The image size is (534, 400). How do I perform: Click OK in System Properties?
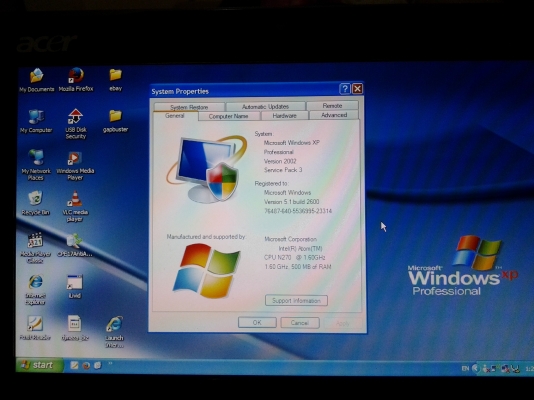coord(257,322)
